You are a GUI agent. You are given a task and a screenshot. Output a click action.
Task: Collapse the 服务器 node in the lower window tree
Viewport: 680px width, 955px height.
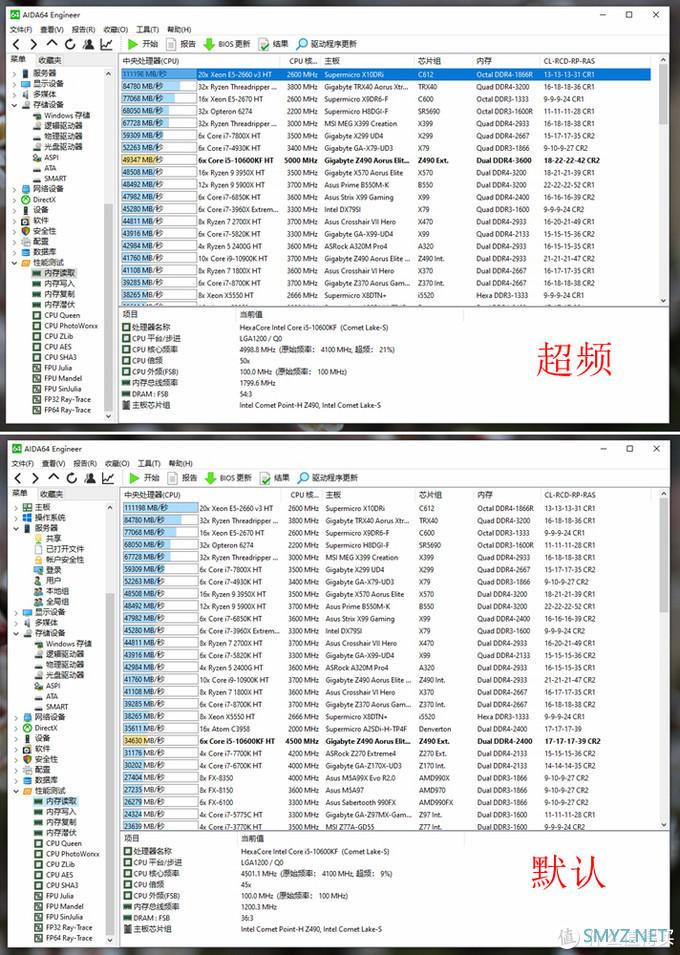pos(16,528)
